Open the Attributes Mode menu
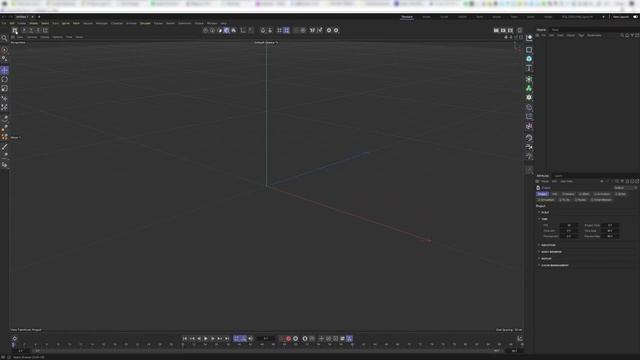This screenshot has height=360, width=640. (545, 181)
